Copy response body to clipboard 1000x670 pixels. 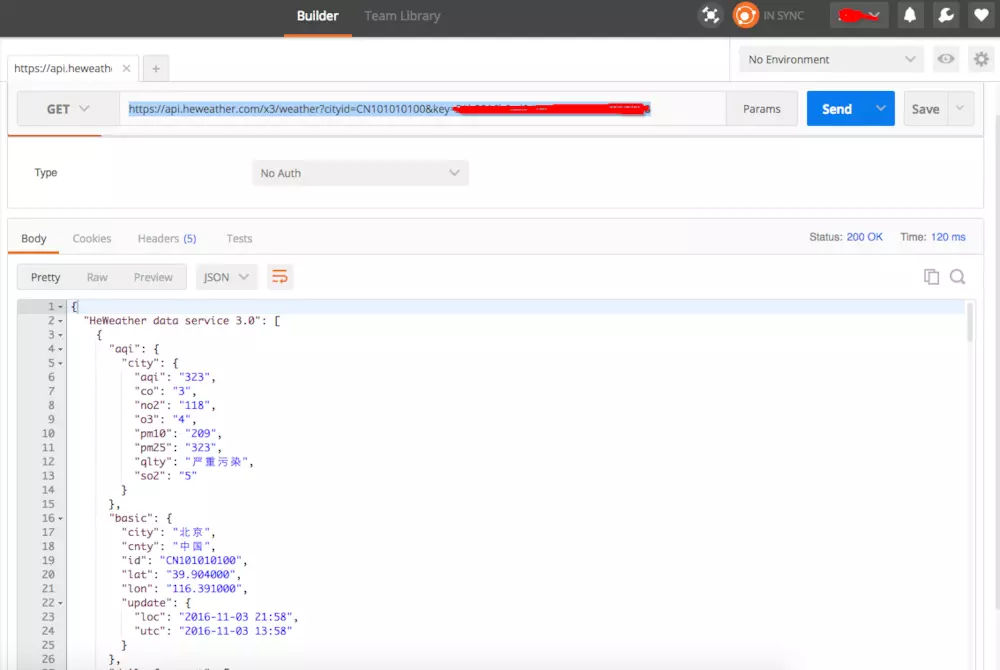coord(931,277)
